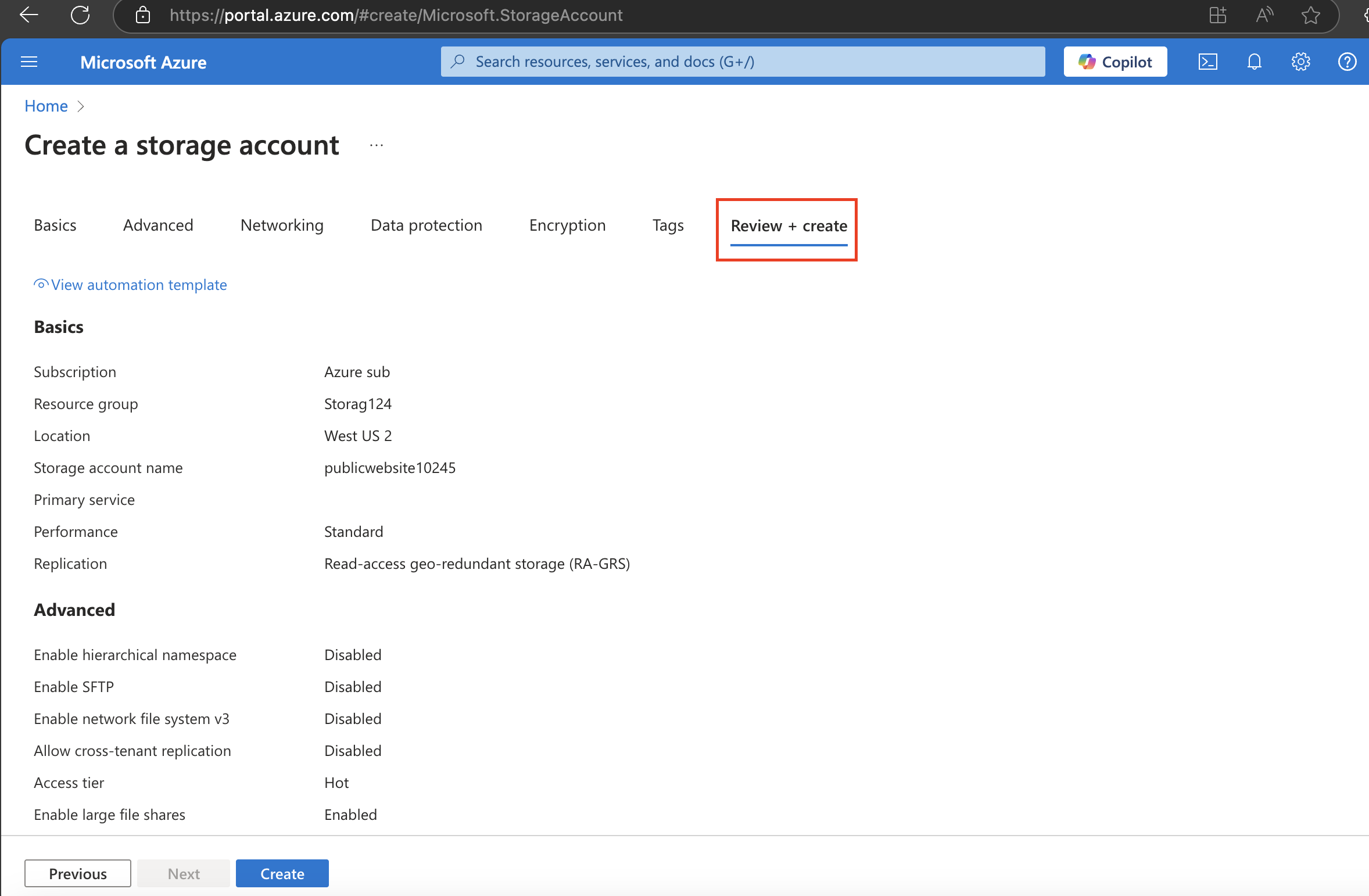Open the Data protection tab
Viewport: 1369px width, 896px height.
pos(427,225)
